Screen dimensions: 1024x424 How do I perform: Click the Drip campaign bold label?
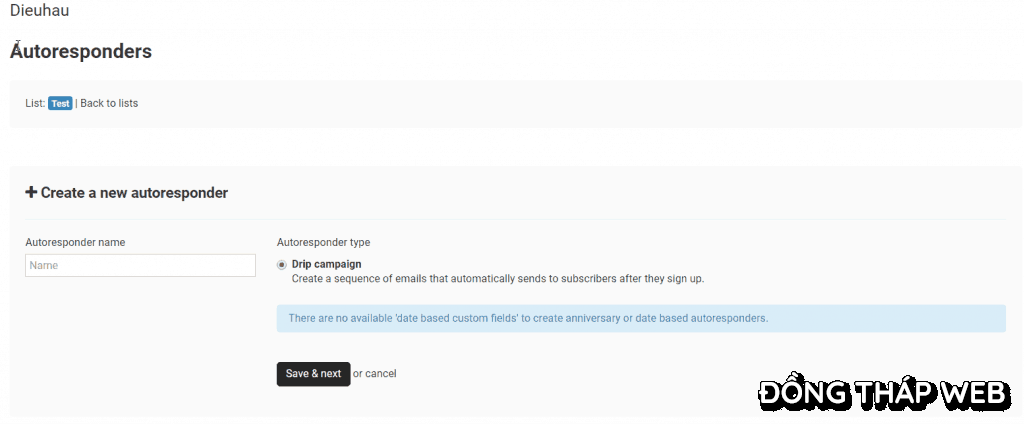(x=327, y=264)
